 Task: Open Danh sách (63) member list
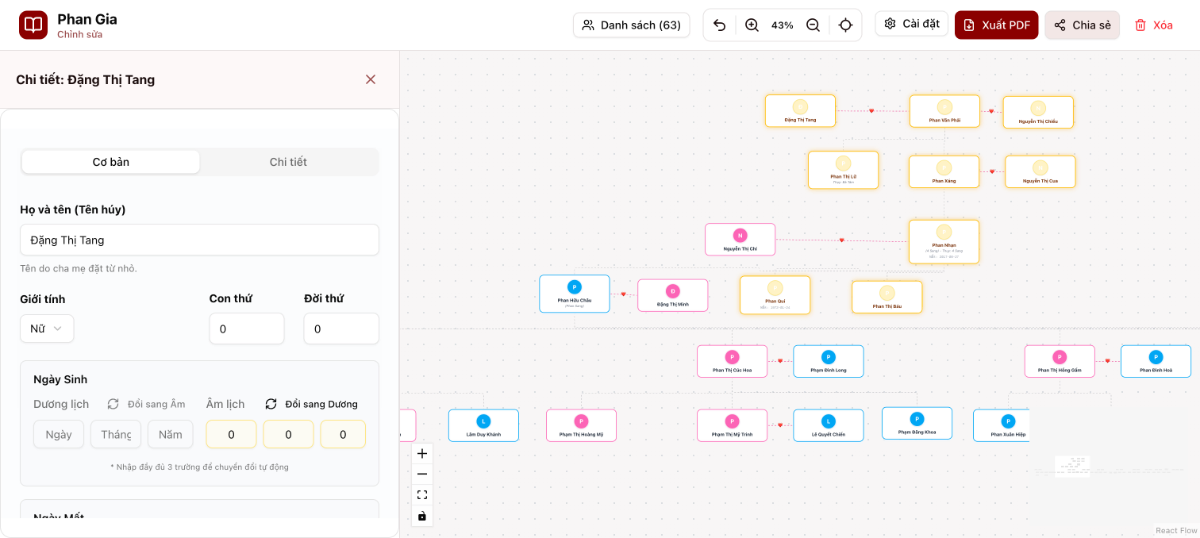tap(631, 25)
